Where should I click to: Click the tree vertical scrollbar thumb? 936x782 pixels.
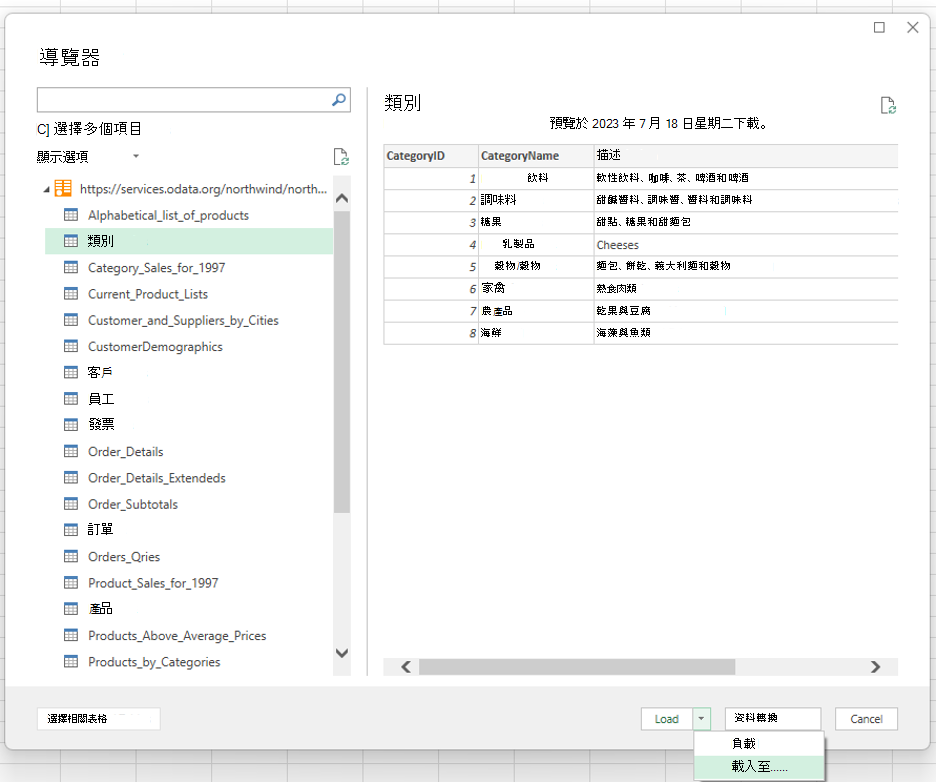342,361
